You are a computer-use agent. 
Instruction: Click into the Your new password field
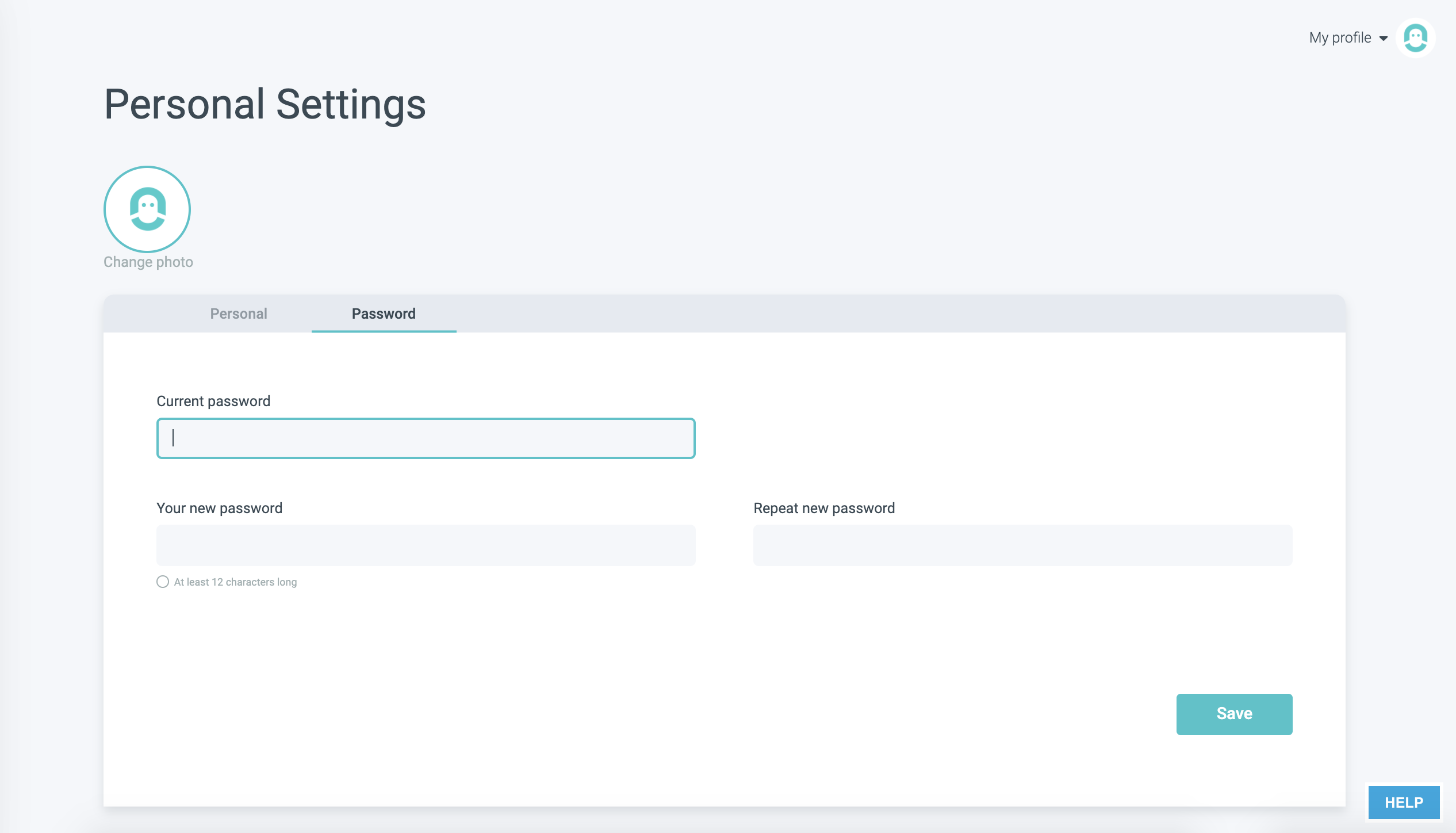(426, 545)
